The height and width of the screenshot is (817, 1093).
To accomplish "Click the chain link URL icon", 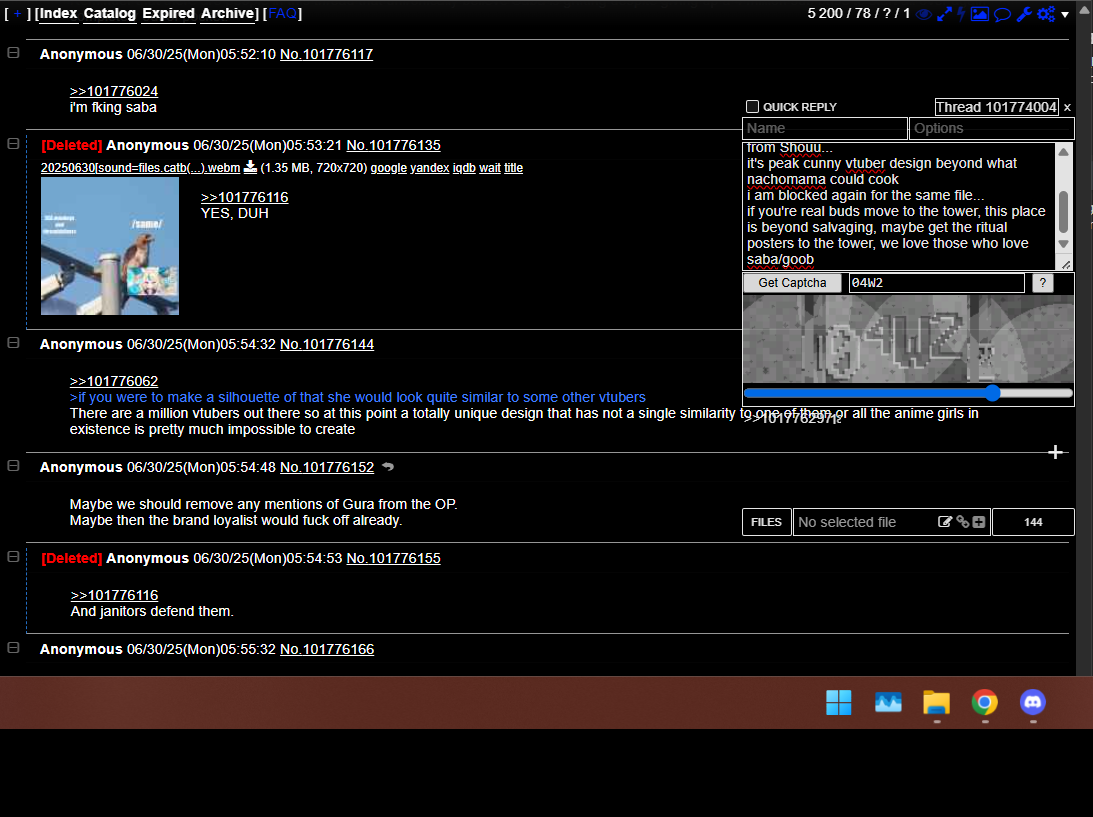I will point(963,522).
